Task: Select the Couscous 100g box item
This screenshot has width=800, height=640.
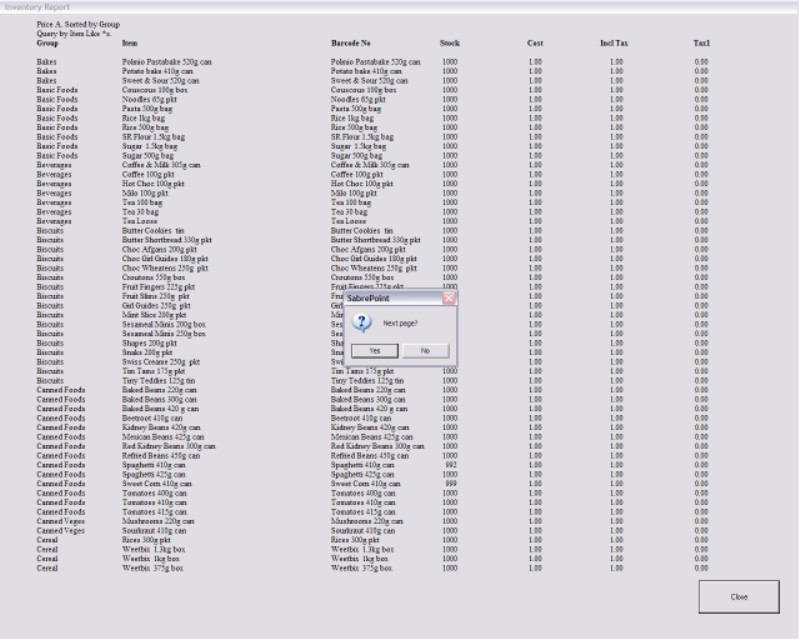Action: [155, 90]
